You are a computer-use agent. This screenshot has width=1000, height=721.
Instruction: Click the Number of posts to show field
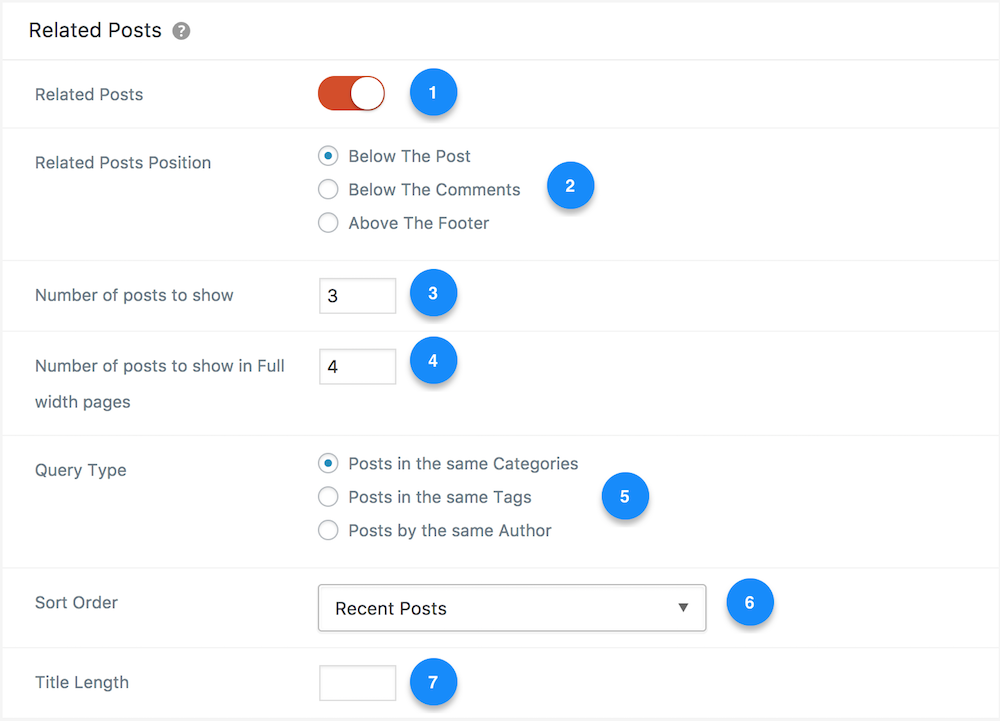coord(357,296)
